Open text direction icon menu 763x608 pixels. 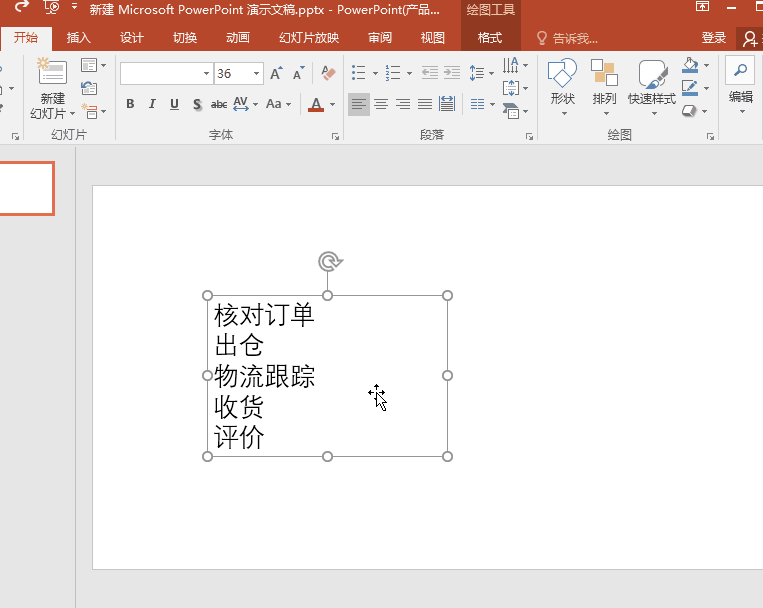pos(515,65)
